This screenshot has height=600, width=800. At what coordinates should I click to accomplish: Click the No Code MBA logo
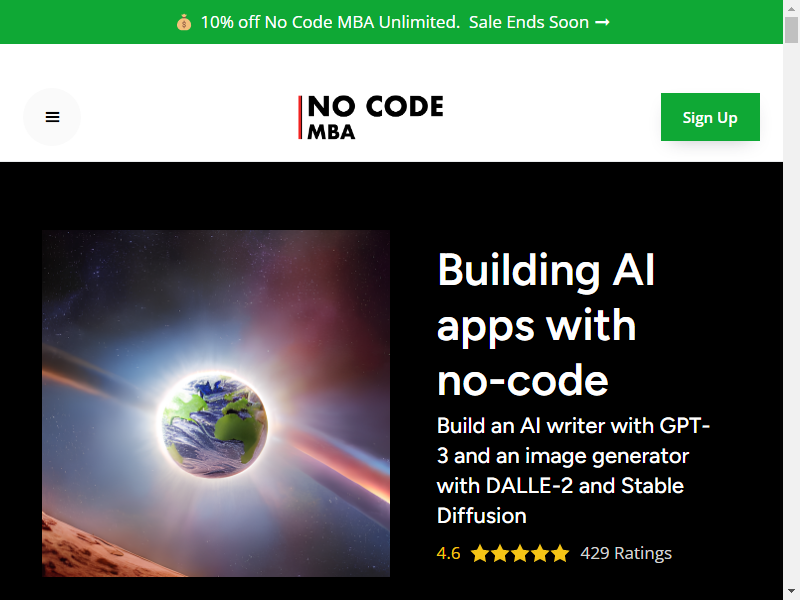(371, 117)
